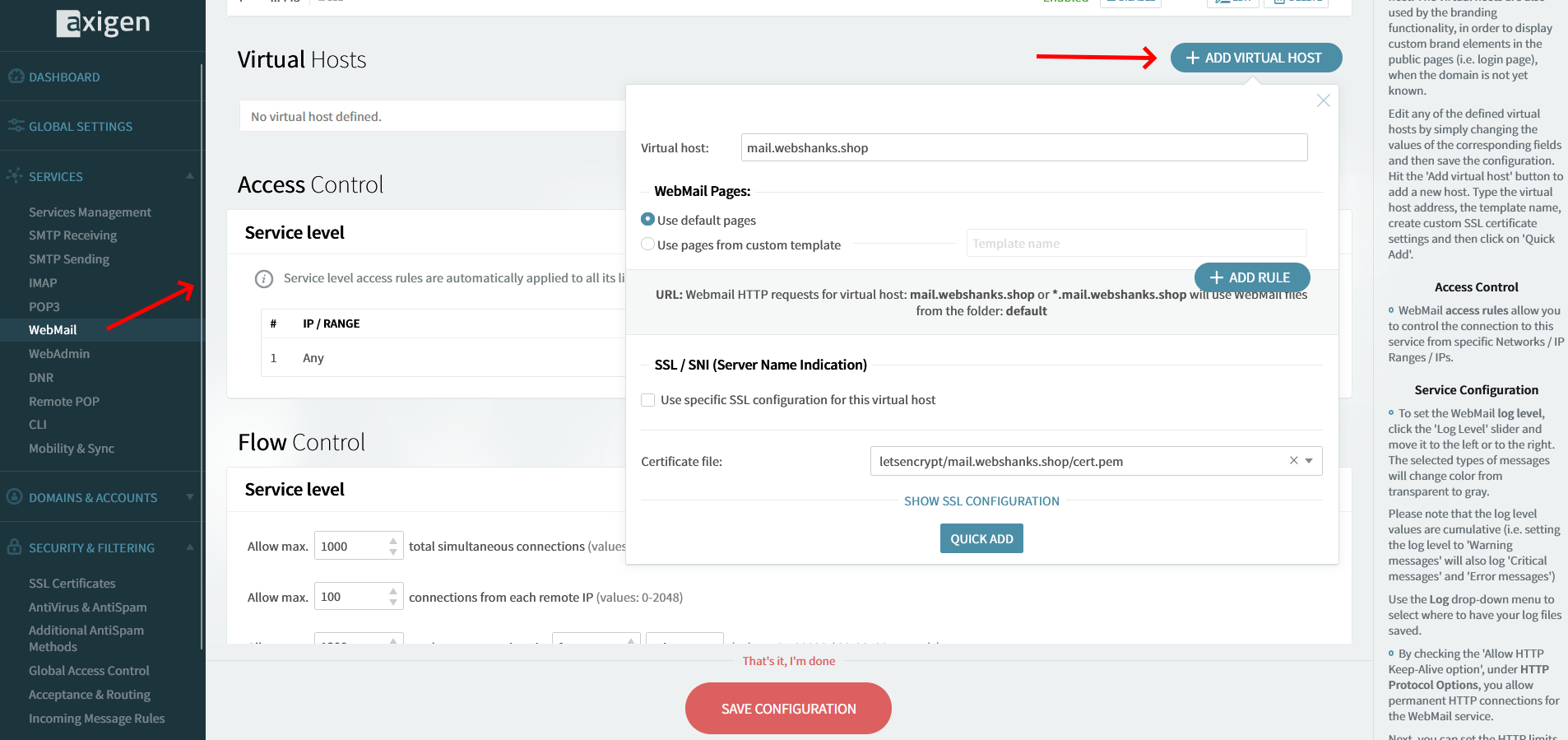
Task: Open SSL Certificates
Action: 72,584
